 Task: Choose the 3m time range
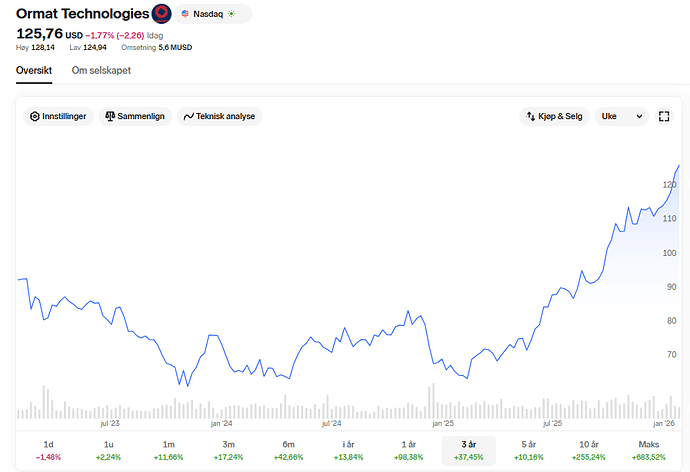(228, 450)
